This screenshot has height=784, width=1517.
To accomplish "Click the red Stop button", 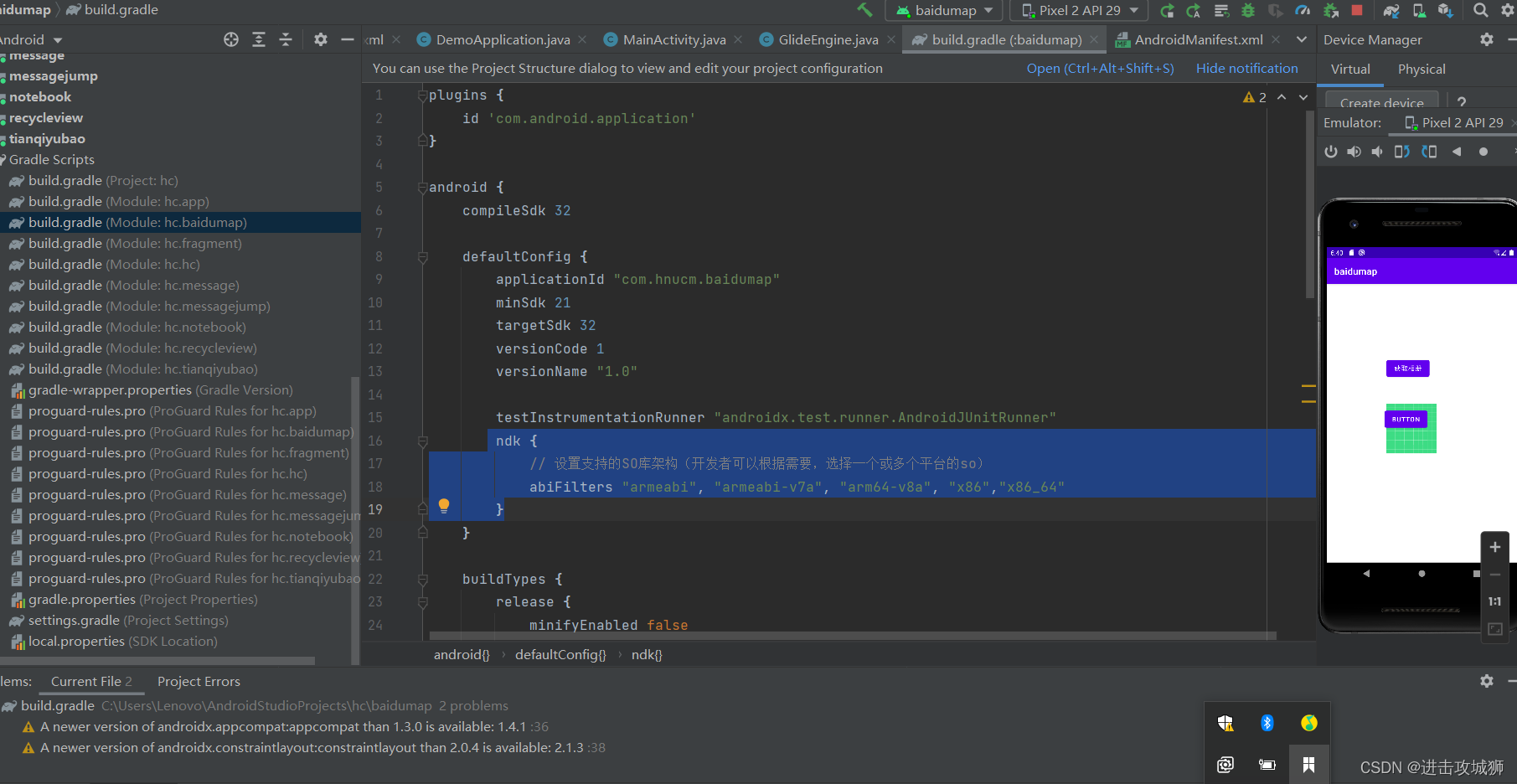I will coord(1357,10).
